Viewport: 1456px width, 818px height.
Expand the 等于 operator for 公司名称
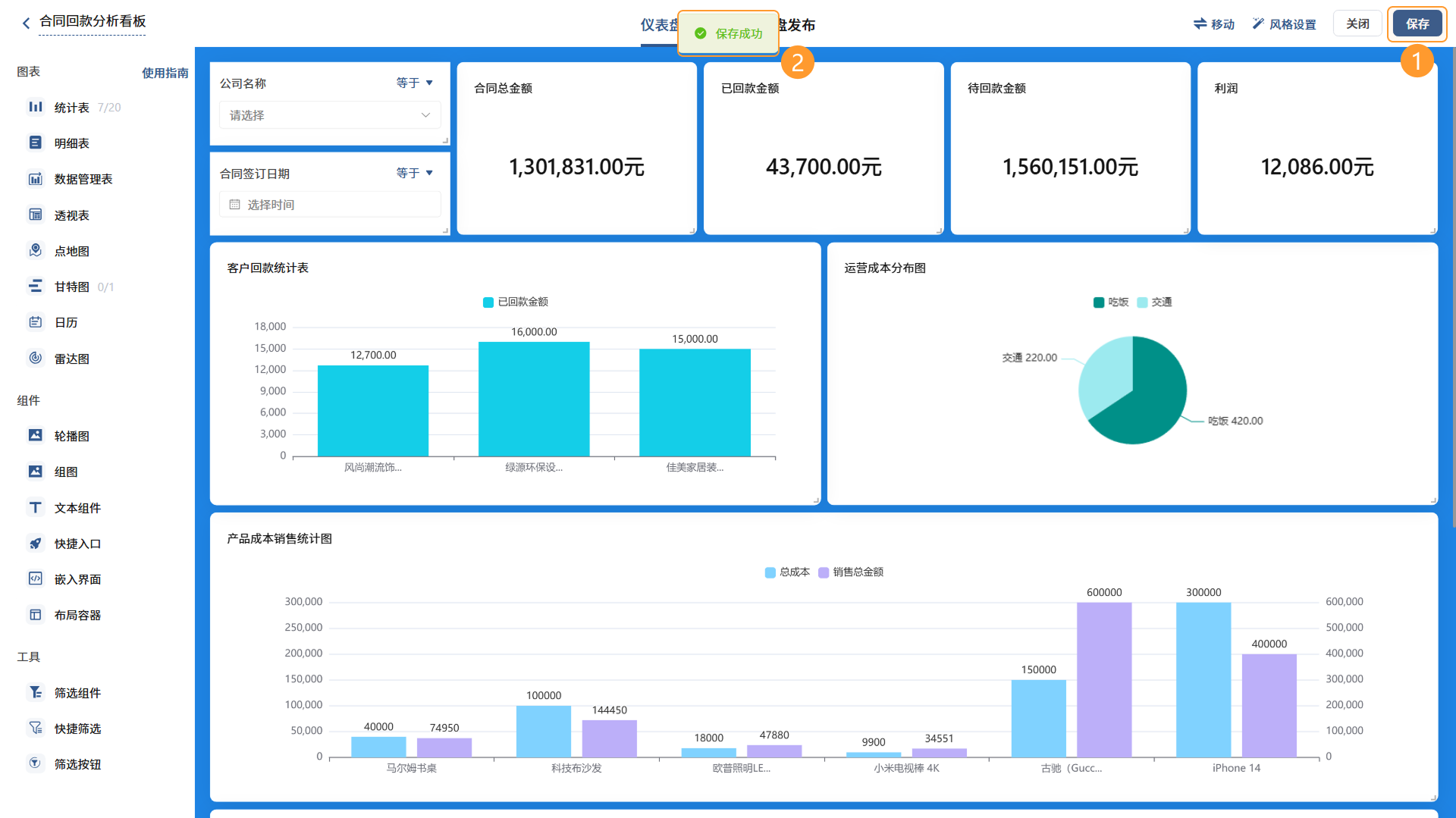(414, 83)
